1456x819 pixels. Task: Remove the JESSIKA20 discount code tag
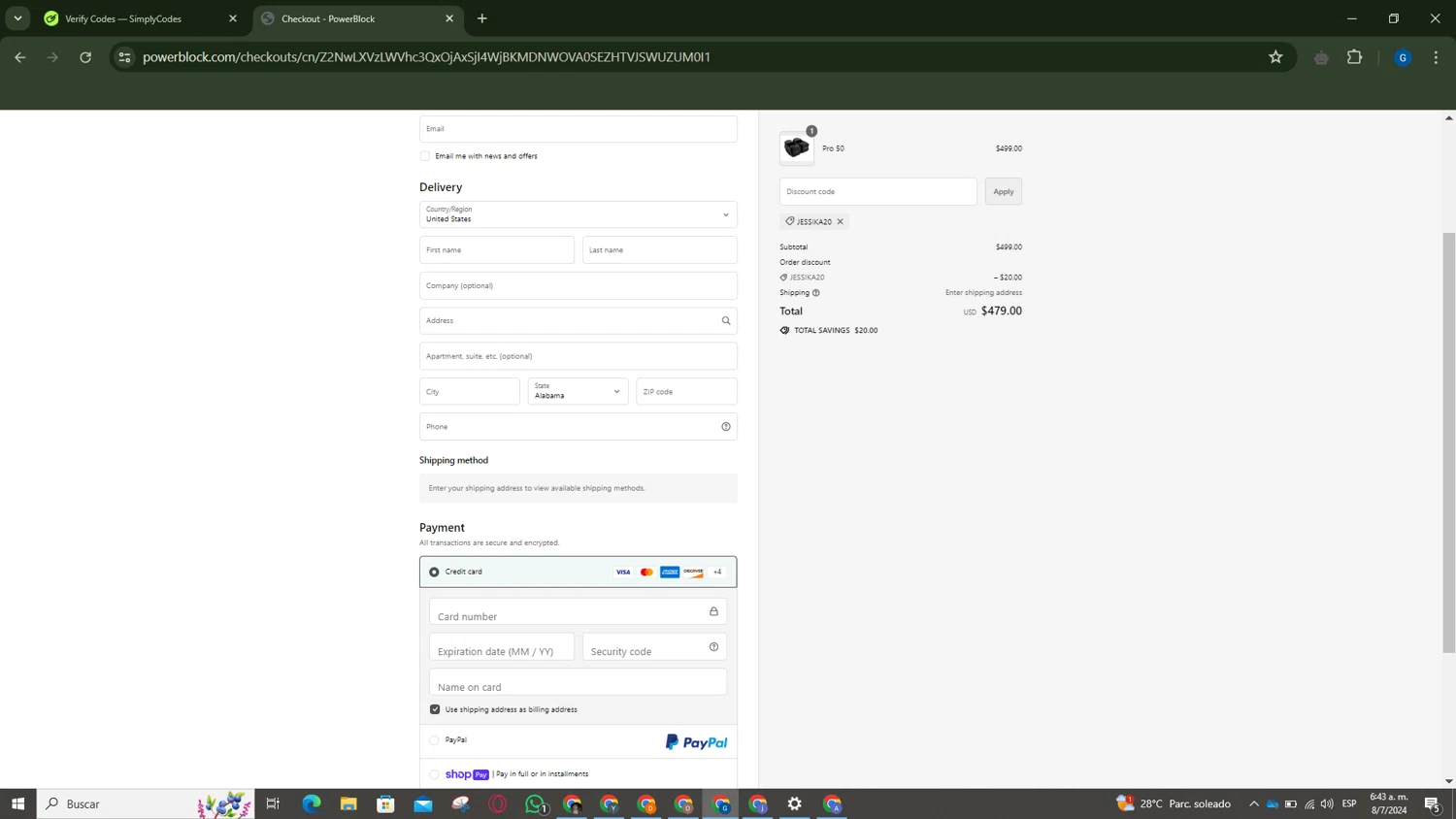click(x=841, y=222)
